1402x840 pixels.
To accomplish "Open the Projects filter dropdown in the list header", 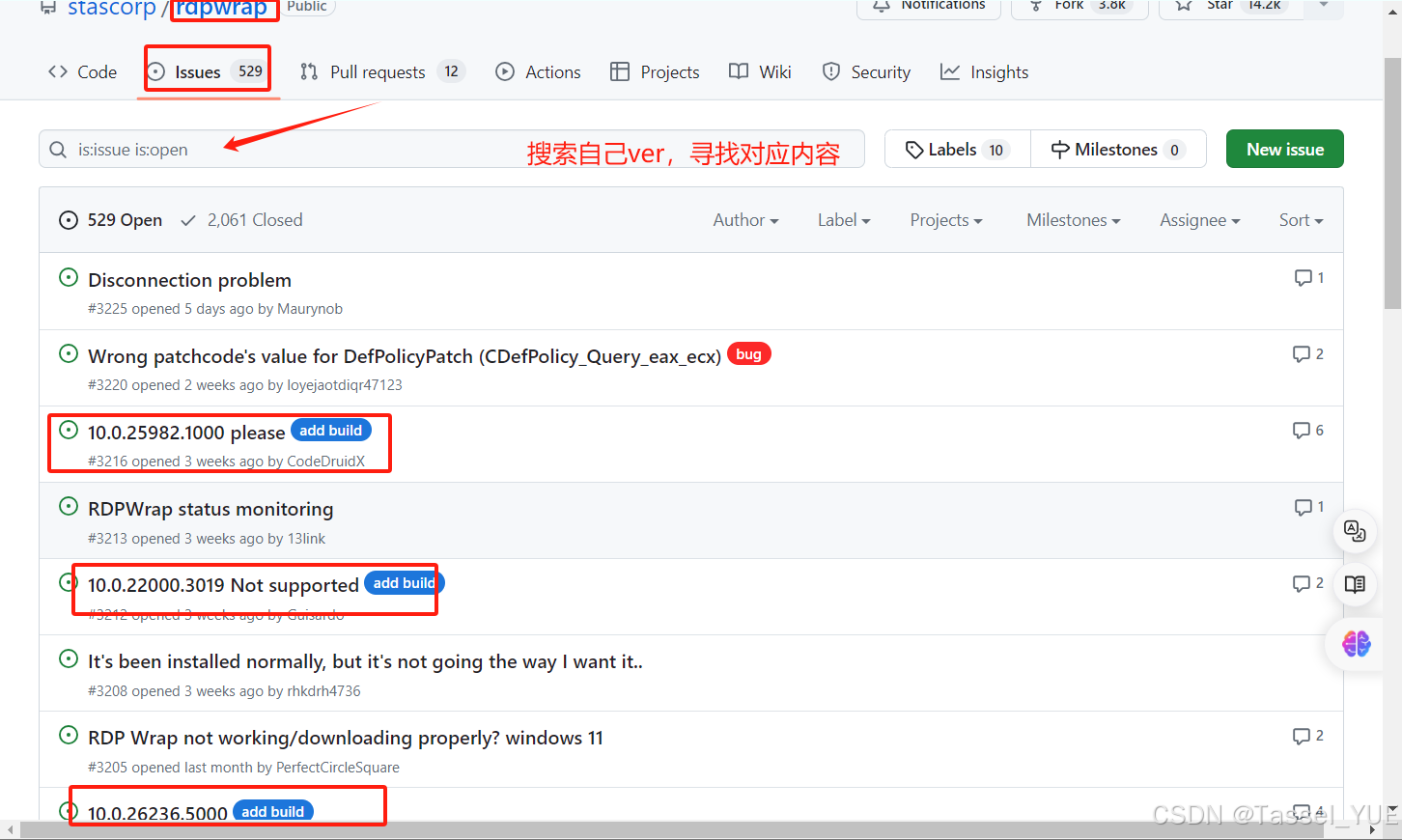I will tap(946, 220).
